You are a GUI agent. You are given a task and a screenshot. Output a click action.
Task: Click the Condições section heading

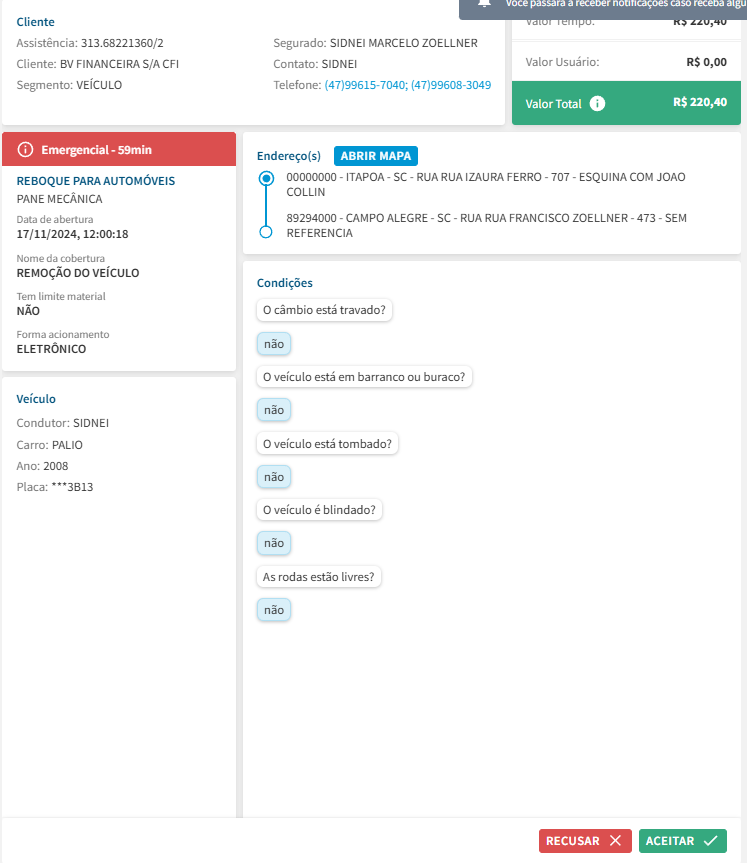[x=285, y=283]
